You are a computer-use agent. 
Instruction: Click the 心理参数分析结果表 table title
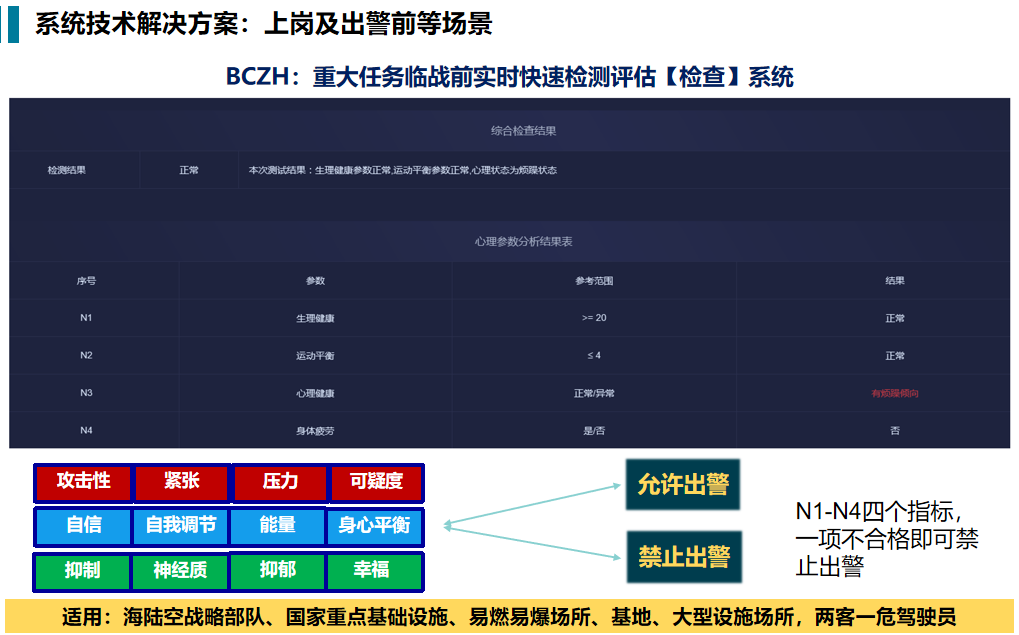(523, 242)
